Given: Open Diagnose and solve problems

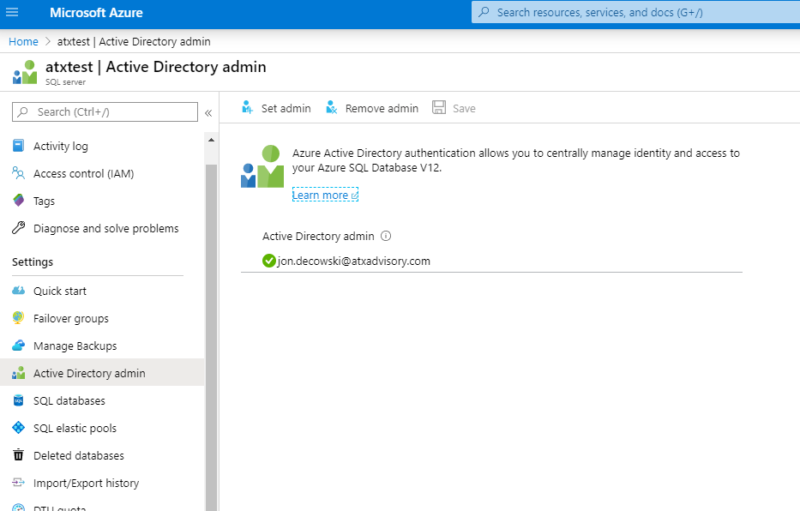Looking at the screenshot, I should (106, 228).
